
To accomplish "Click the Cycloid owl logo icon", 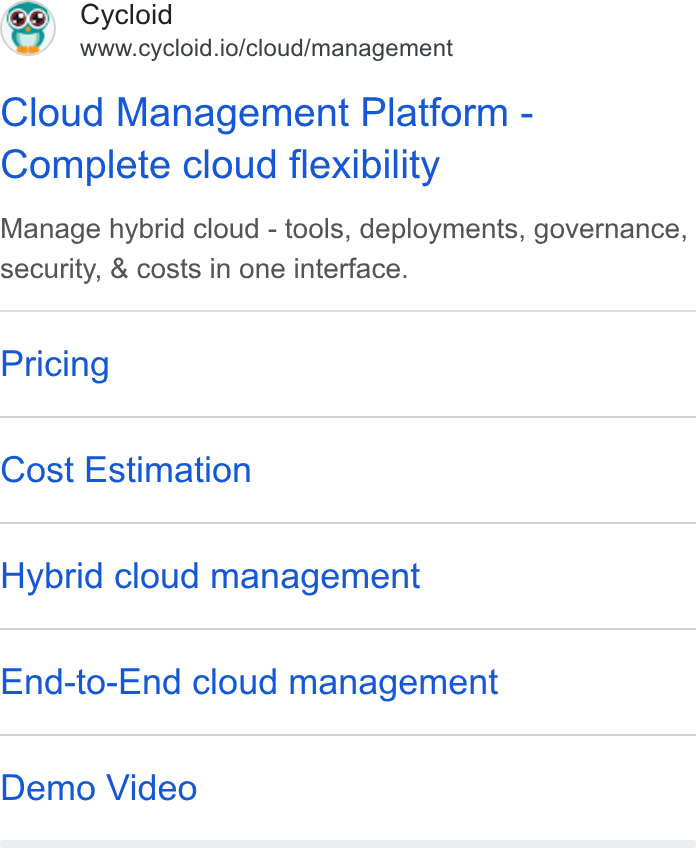I will [x=28, y=28].
